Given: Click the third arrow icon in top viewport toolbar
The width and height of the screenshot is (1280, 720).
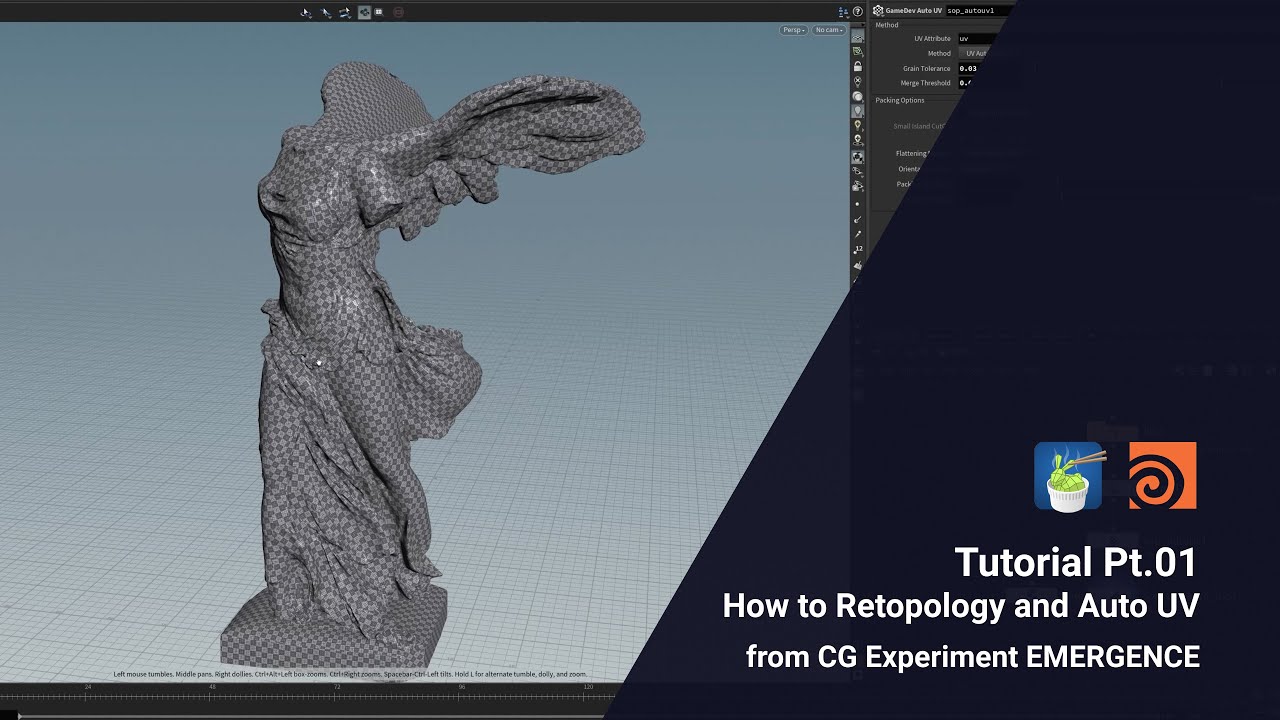Looking at the screenshot, I should tap(345, 12).
